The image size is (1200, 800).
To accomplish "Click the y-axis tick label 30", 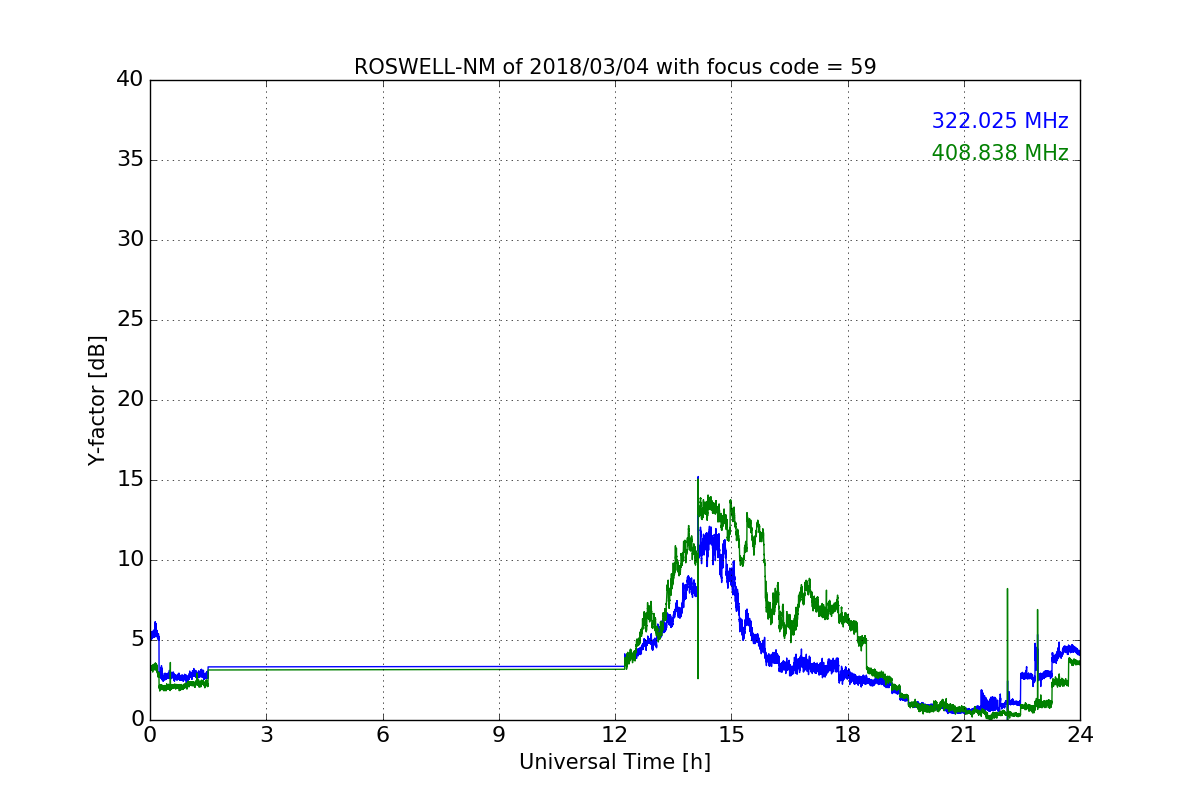I will tap(130, 240).
